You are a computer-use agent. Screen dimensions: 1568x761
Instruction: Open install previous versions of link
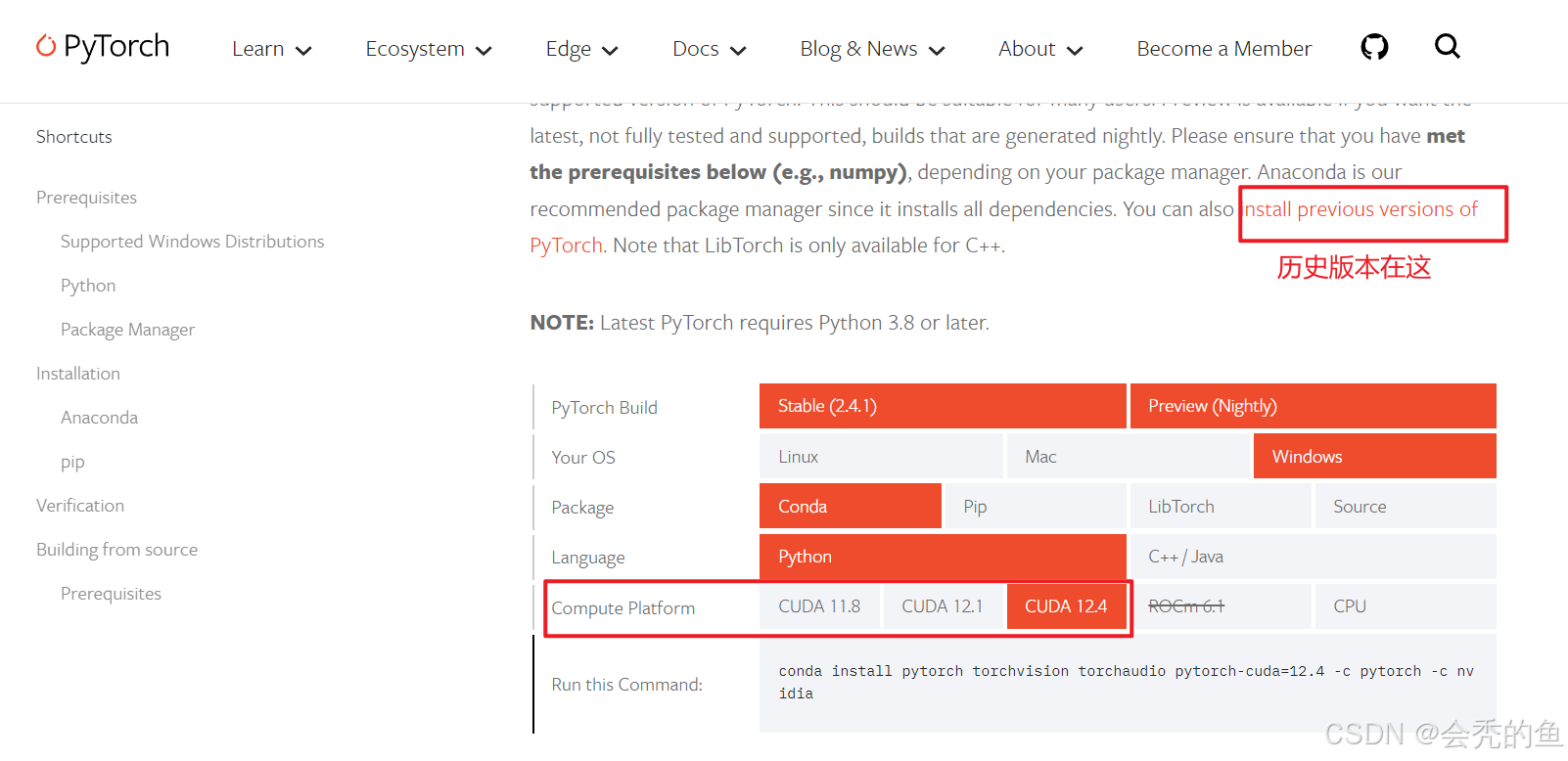[1360, 209]
